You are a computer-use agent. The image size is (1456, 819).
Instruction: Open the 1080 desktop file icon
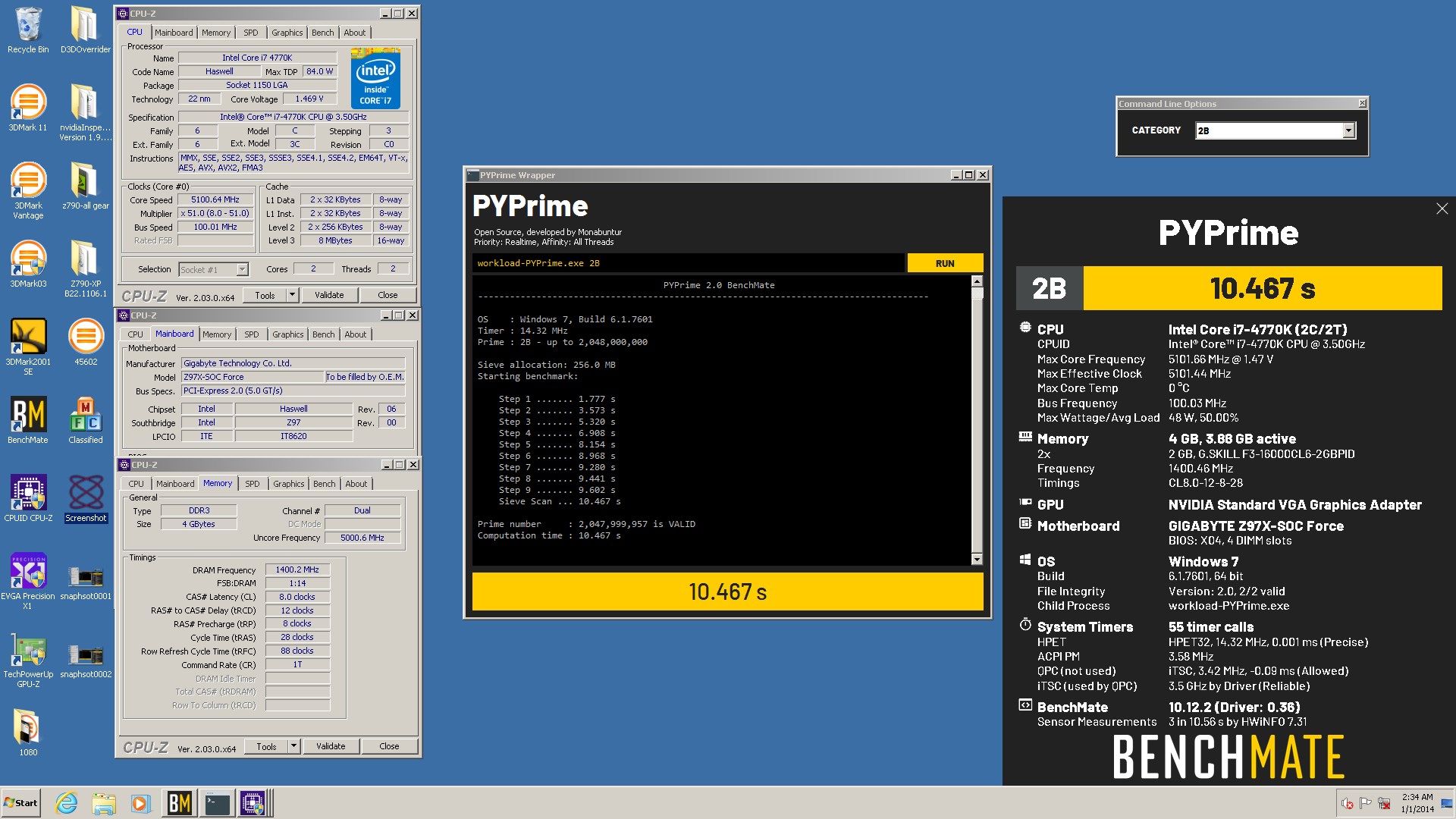coord(28,733)
